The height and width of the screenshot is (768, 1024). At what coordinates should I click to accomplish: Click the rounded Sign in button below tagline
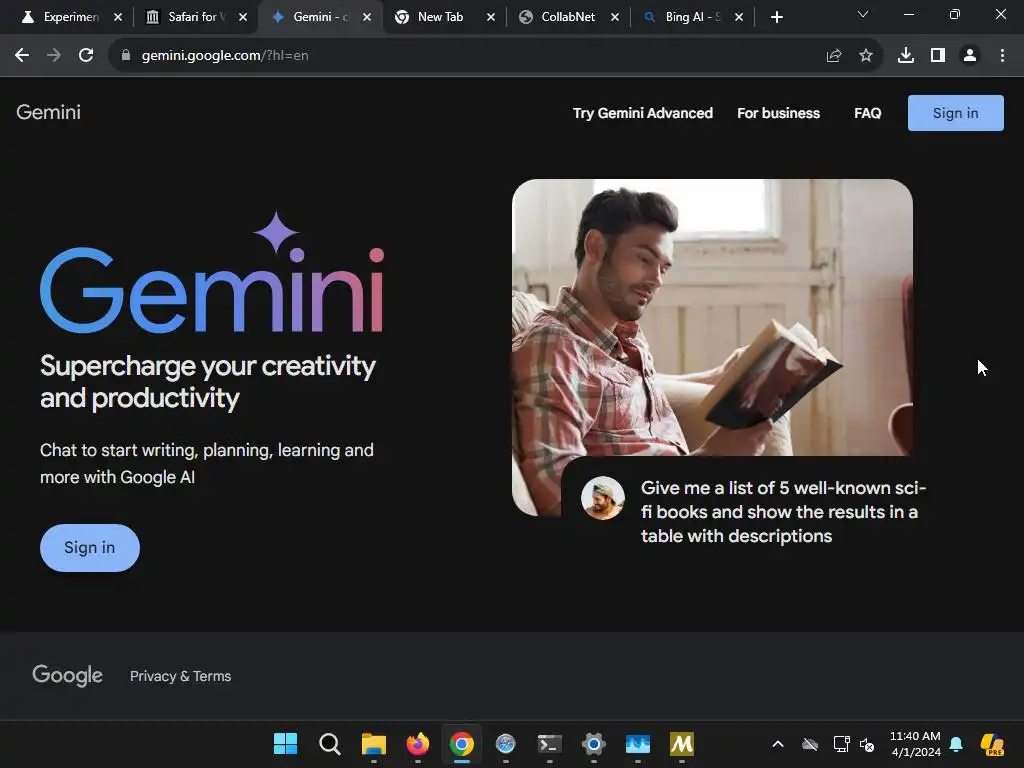pyautogui.click(x=89, y=547)
